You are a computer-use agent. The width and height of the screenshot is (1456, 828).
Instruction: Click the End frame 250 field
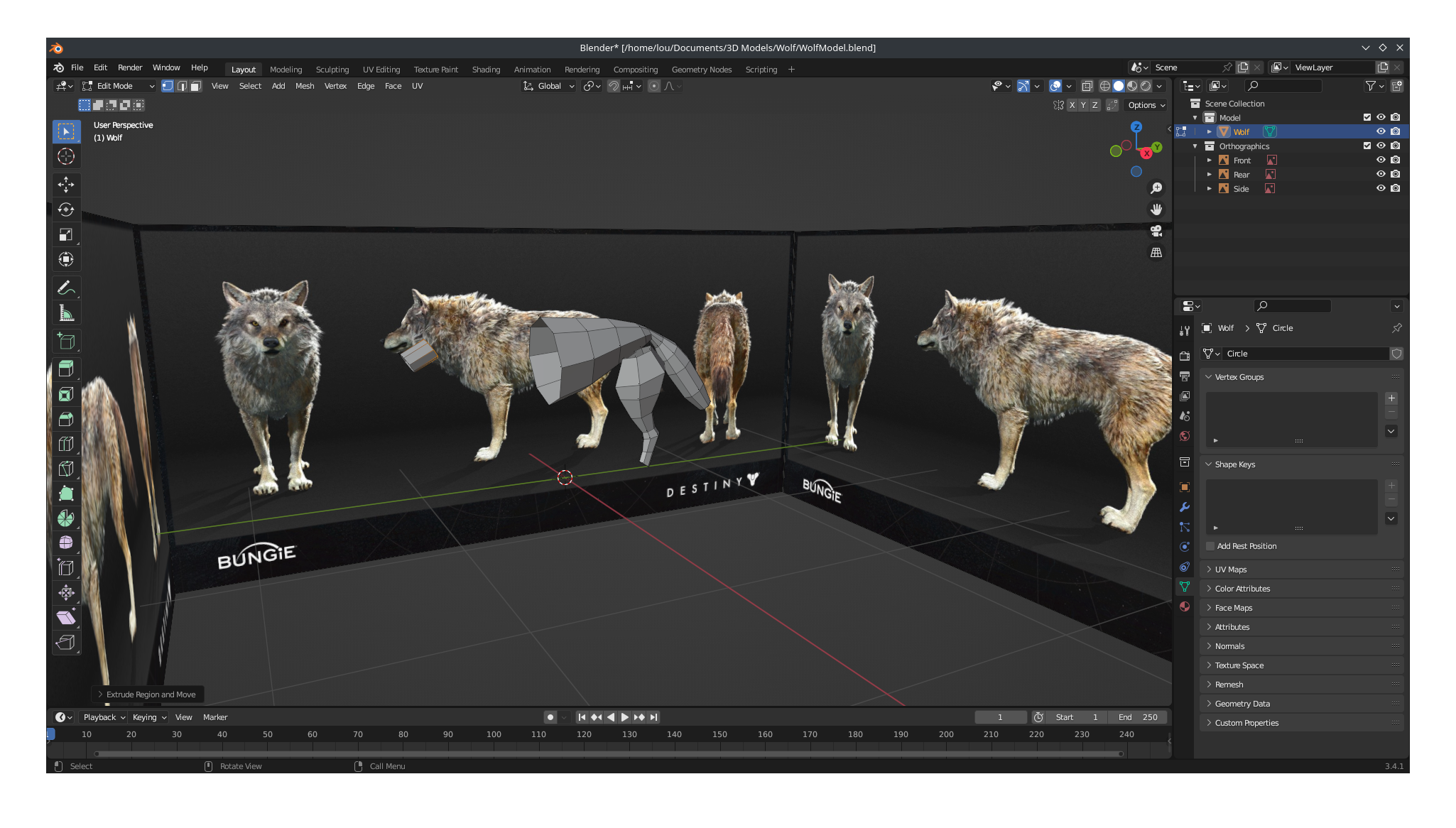click(1139, 717)
